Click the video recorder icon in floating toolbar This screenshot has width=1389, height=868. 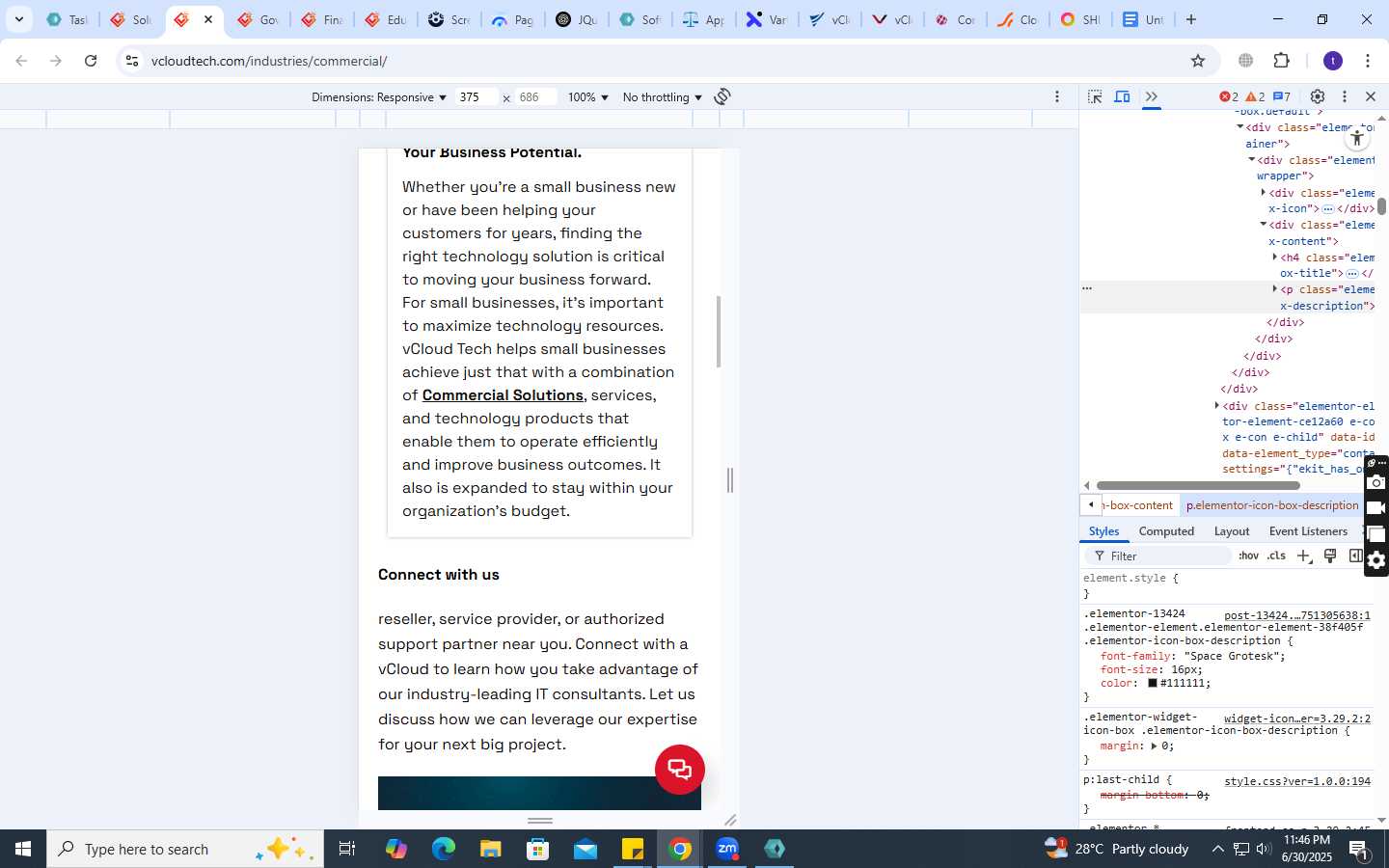(1376, 508)
